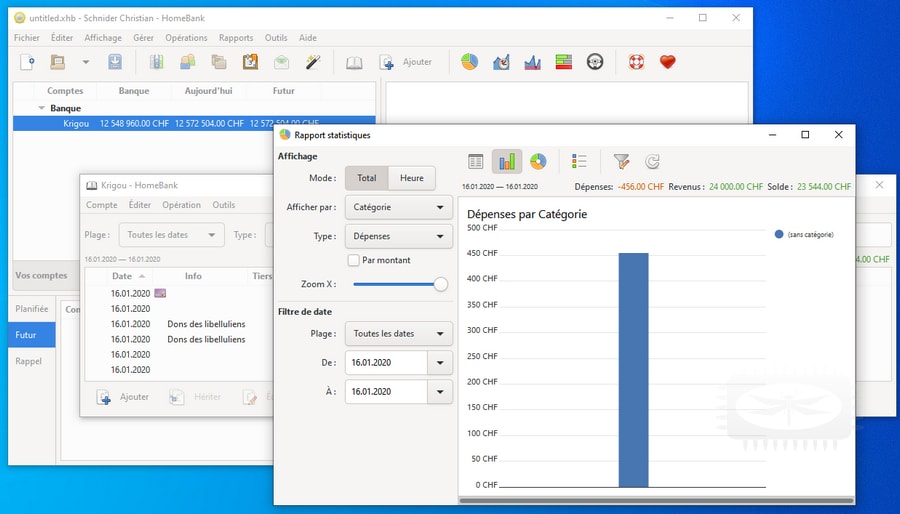This screenshot has width=900, height=514.
Task: Open the trend time report icon
Action: [x=501, y=62]
